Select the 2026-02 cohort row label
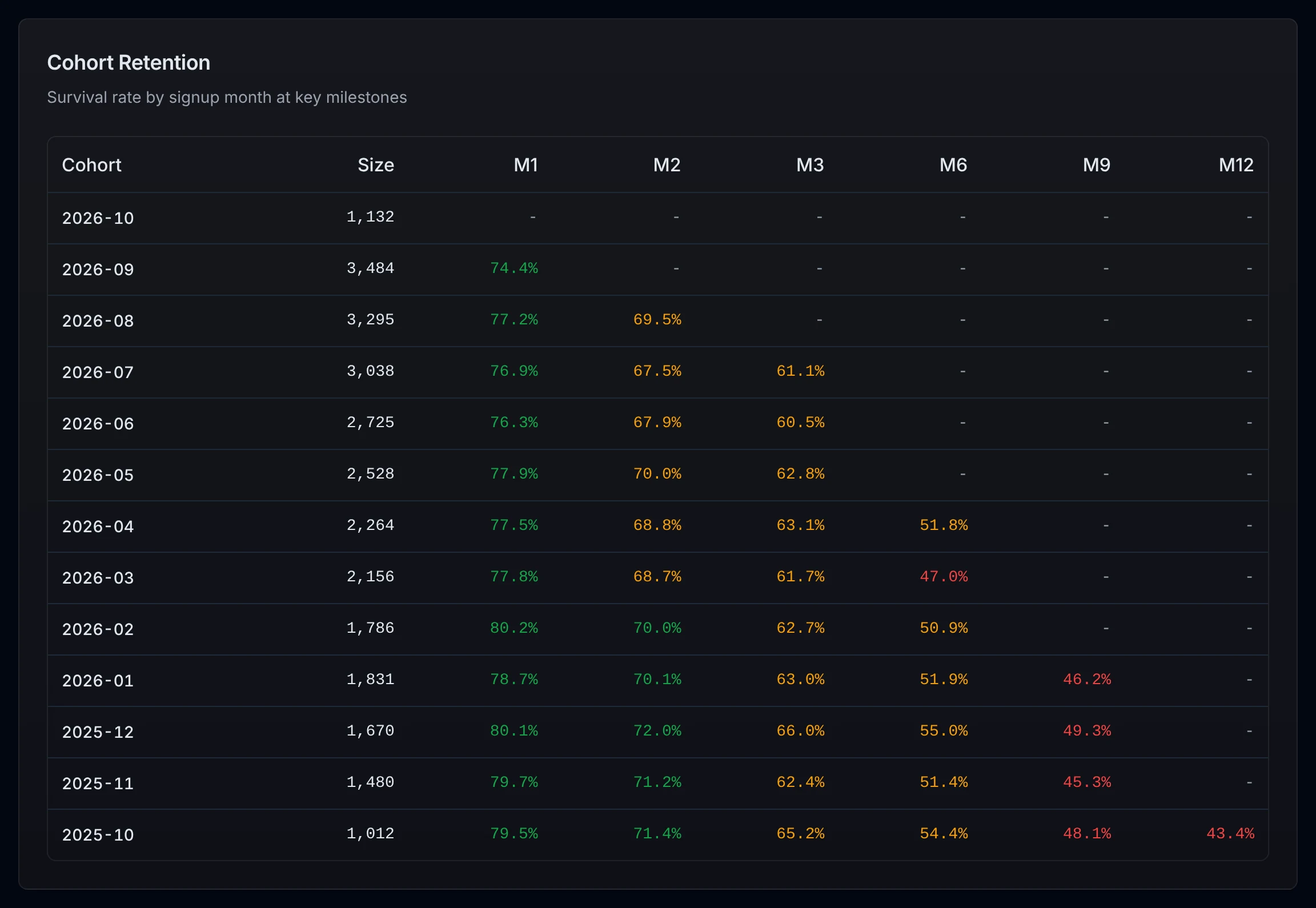The image size is (1316, 908). tap(98, 629)
